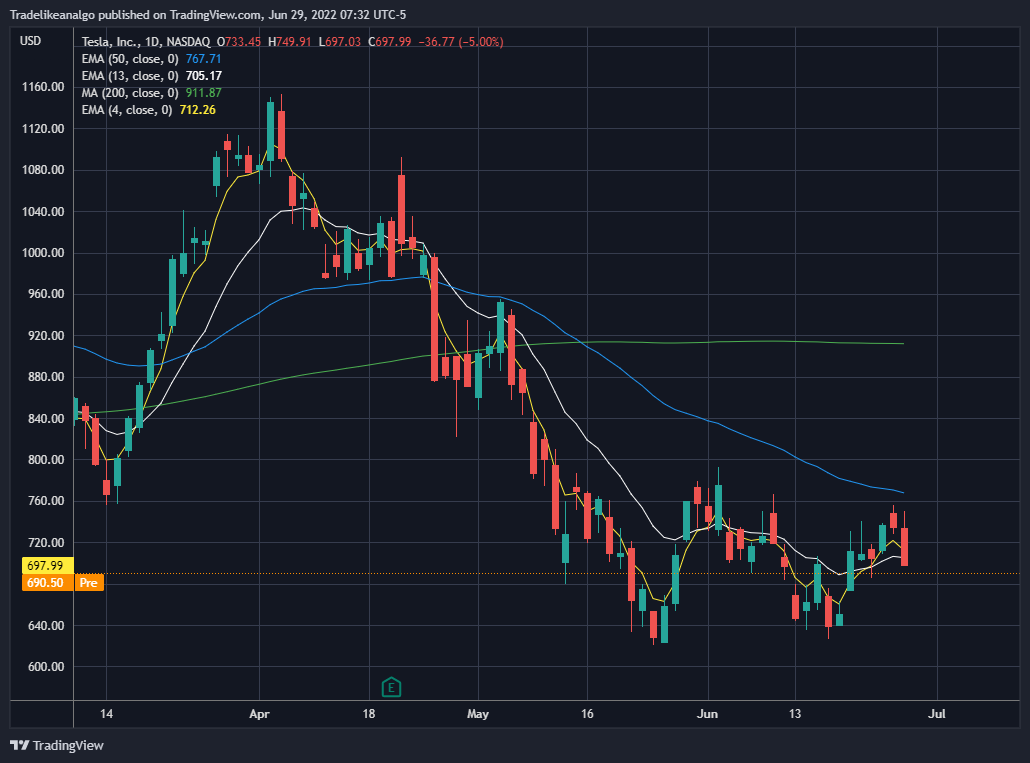Click the 1040.00 price axis label
The height and width of the screenshot is (763, 1030).
(x=43, y=211)
